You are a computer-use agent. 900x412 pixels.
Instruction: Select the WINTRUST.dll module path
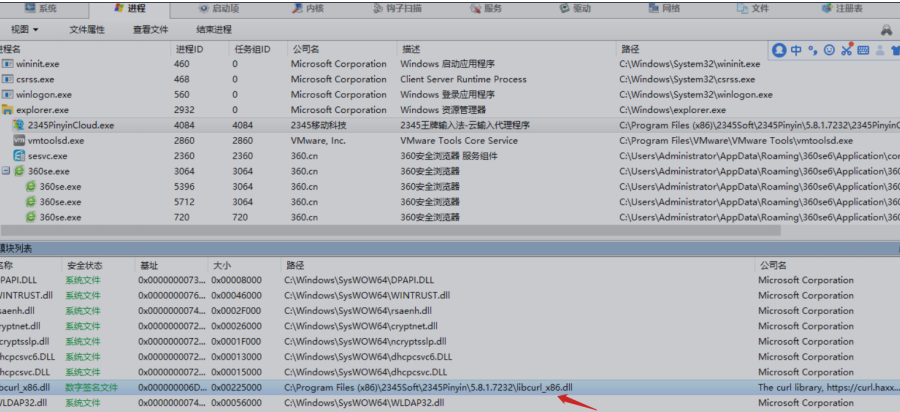(367, 296)
